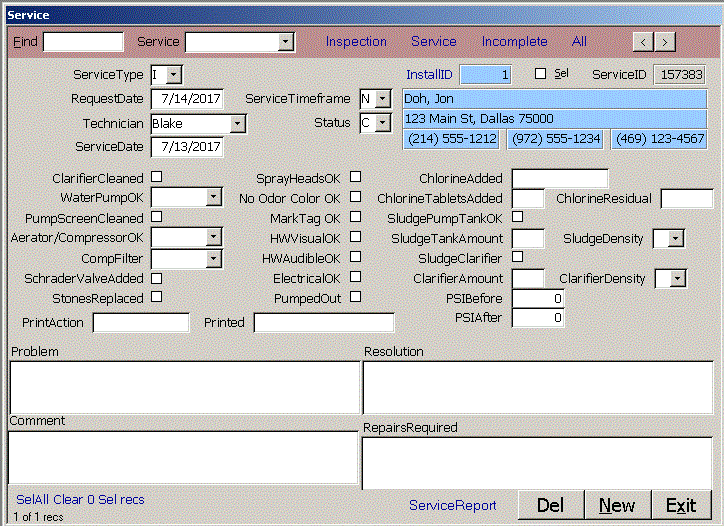Check the ClarifierCleaned checkbox
This screenshot has width=724, height=526.
(x=156, y=177)
